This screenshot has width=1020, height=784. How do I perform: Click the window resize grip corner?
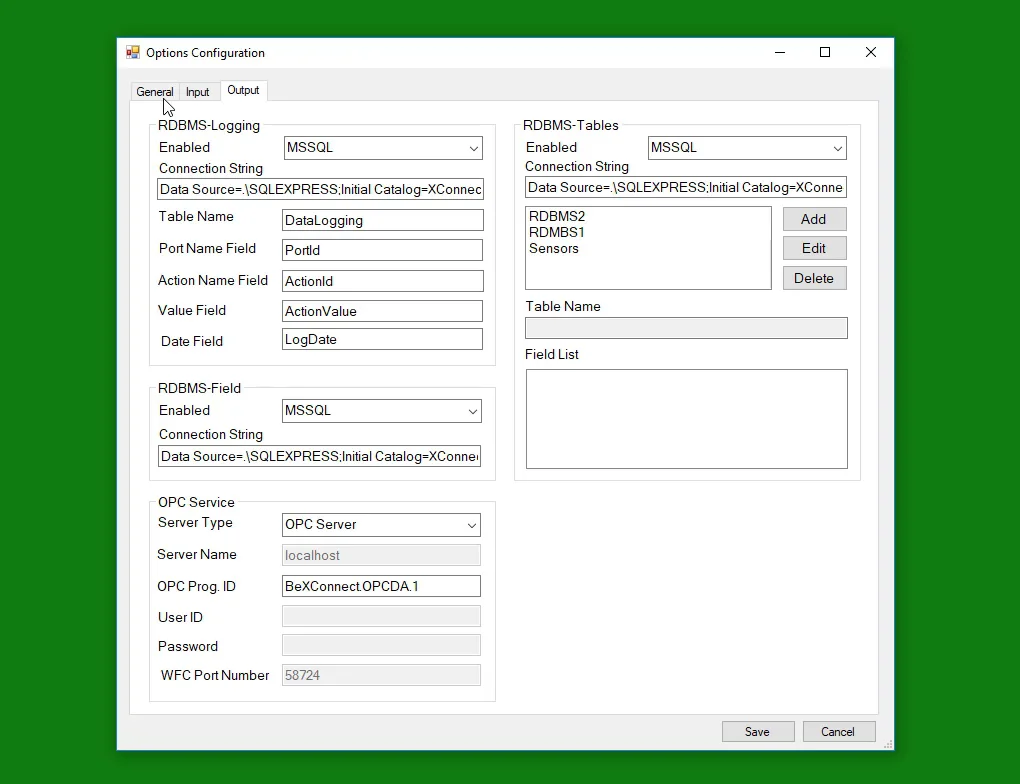pos(888,744)
